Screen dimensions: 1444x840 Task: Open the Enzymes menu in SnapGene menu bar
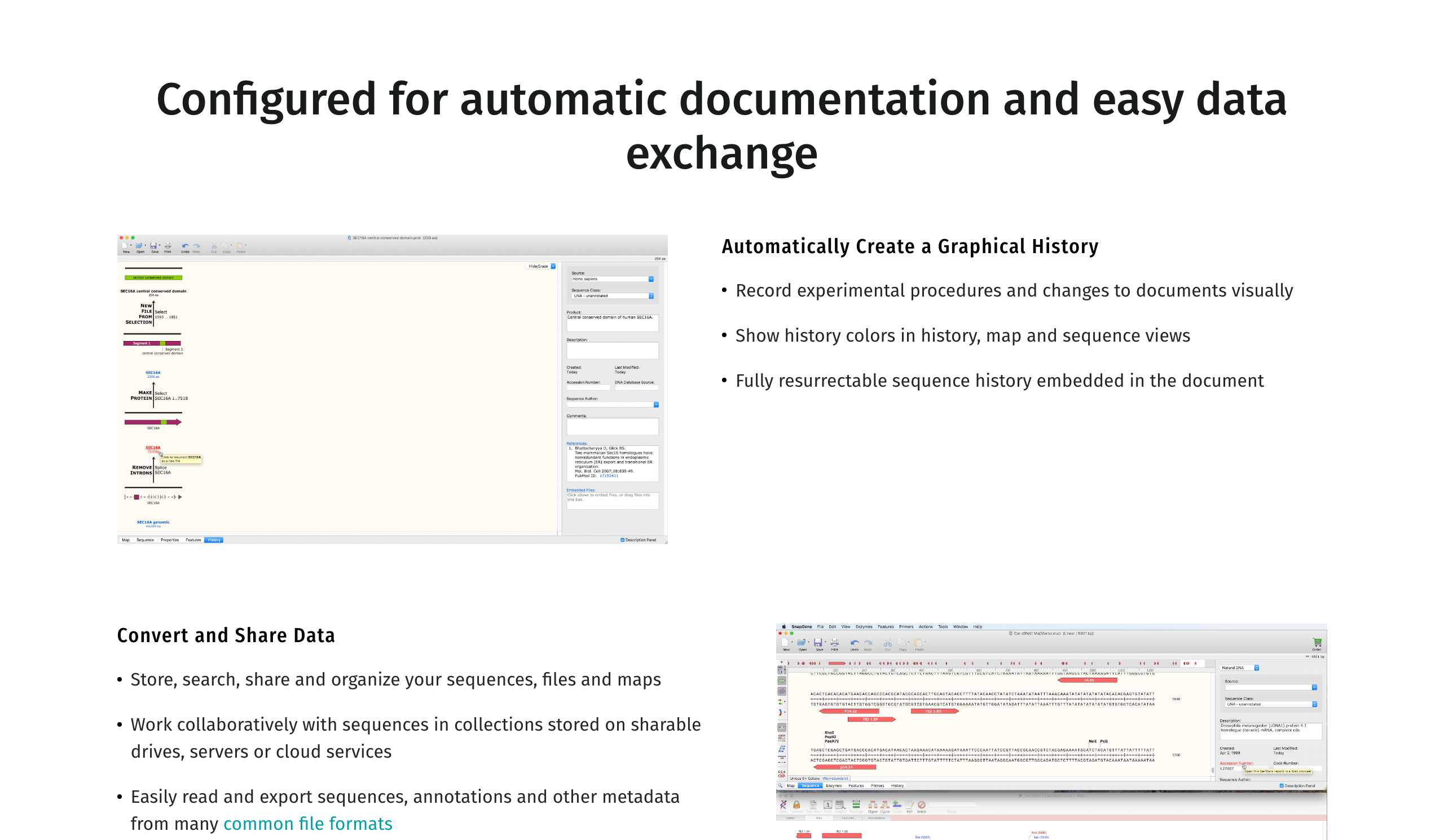coord(864,626)
